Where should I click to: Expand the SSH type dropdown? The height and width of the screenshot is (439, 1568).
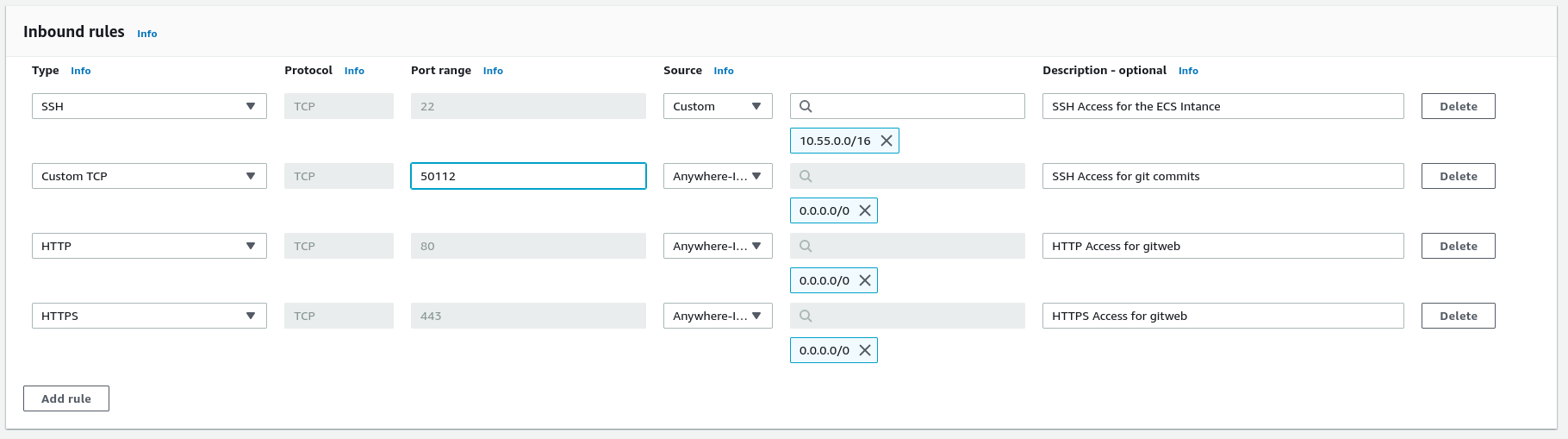149,106
